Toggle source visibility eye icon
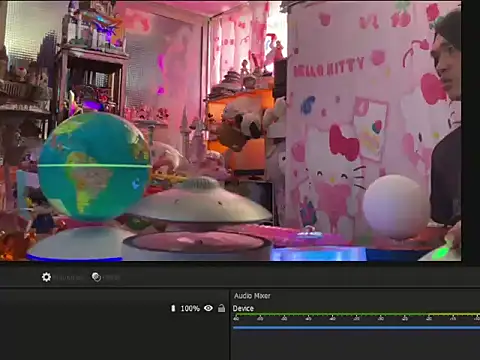The width and height of the screenshot is (480, 360). pyautogui.click(x=208, y=308)
